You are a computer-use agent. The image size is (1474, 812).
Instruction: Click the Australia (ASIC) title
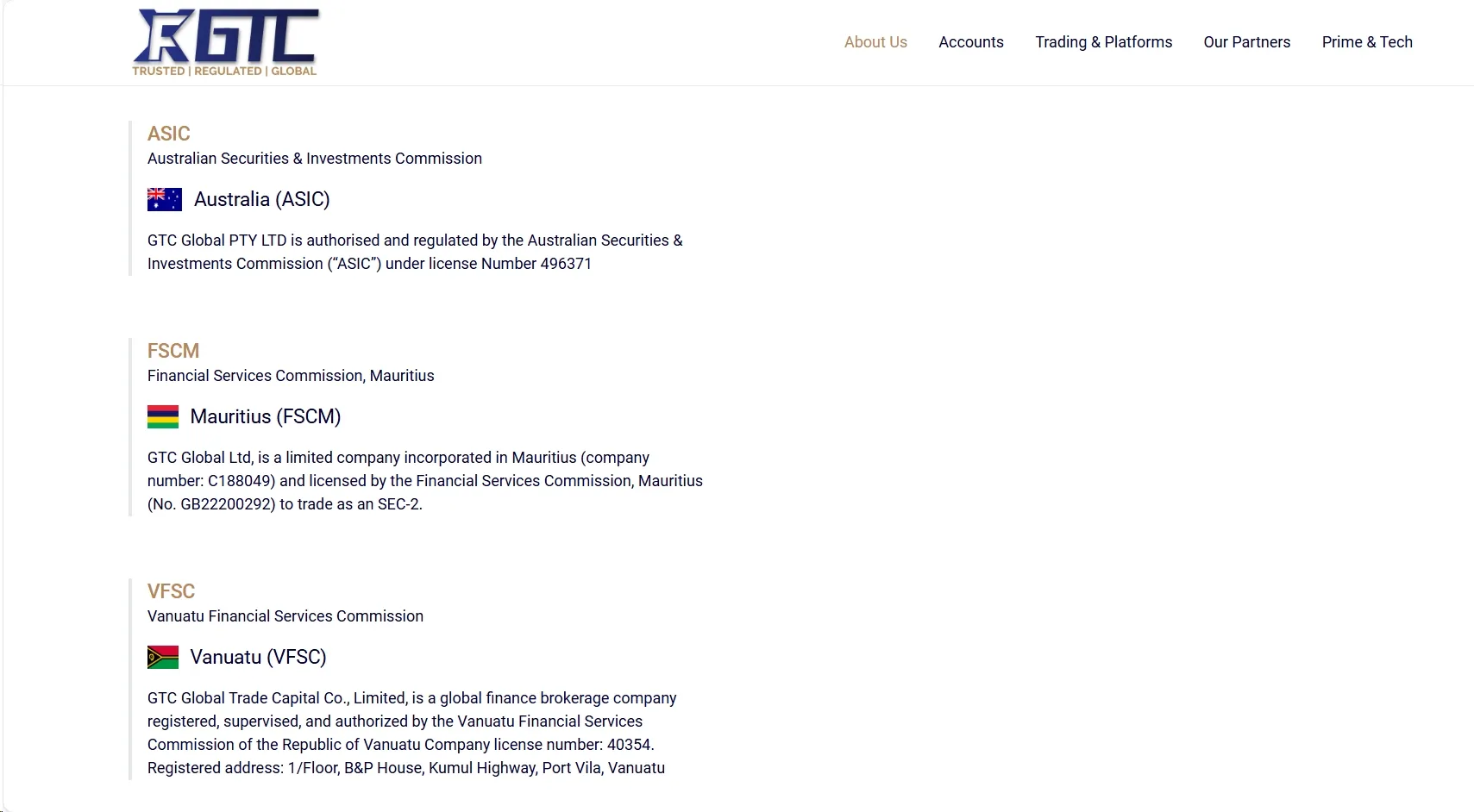coord(262,199)
